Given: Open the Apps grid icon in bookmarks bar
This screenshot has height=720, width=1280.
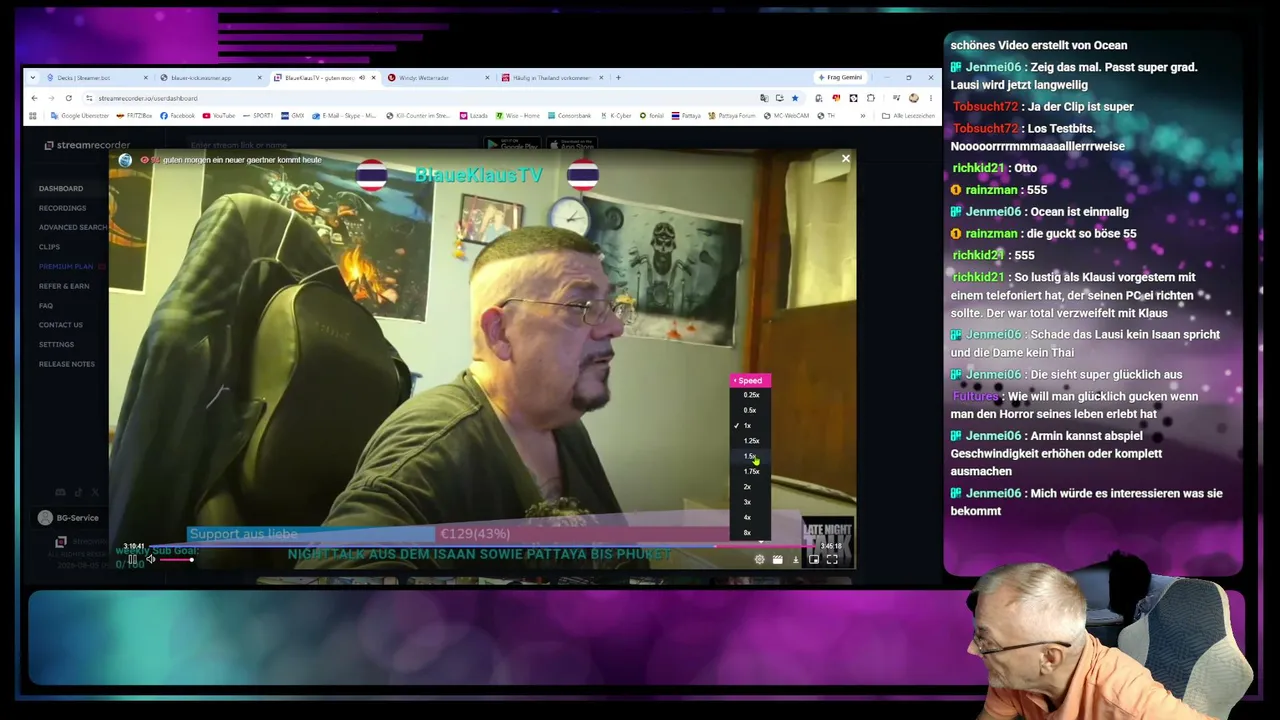Looking at the screenshot, I should click(33, 116).
